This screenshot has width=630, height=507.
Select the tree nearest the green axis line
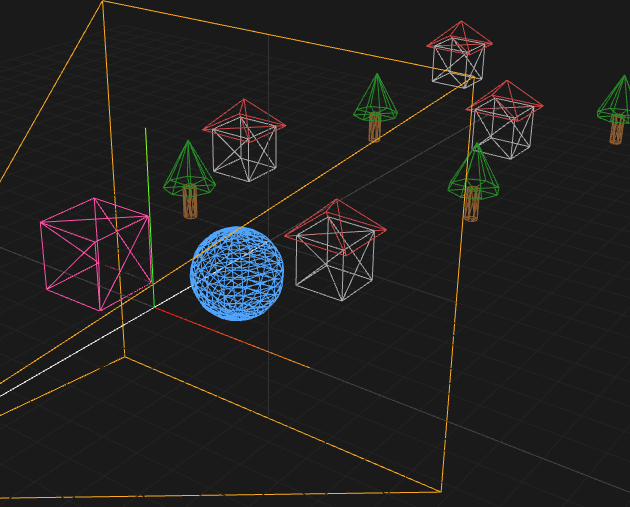coord(189,180)
